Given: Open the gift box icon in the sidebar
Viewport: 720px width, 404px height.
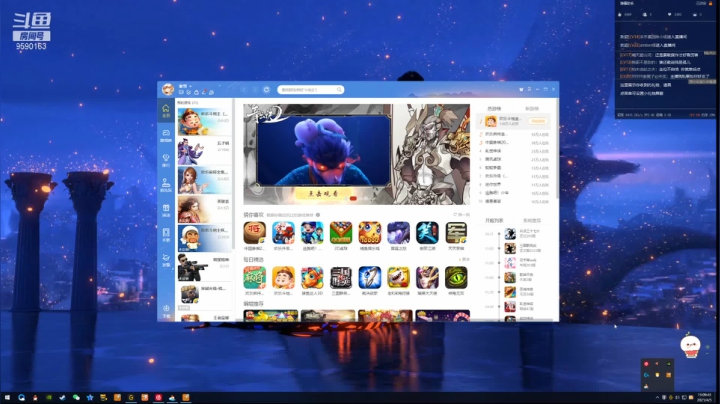Looking at the screenshot, I should (x=166, y=210).
